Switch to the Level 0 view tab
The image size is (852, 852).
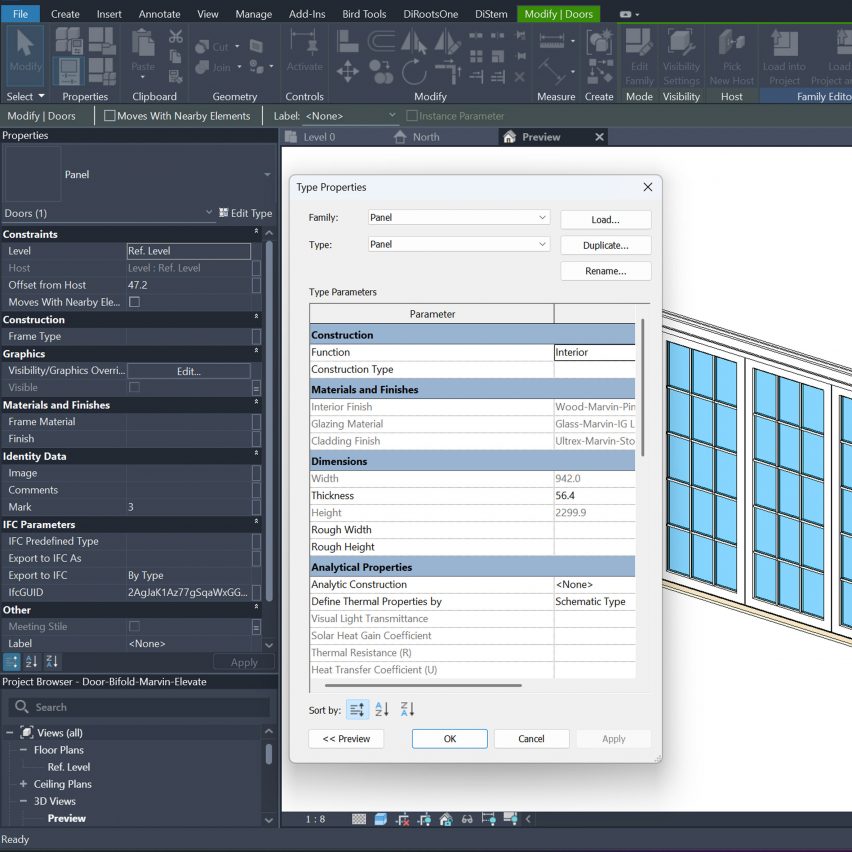pyautogui.click(x=319, y=137)
